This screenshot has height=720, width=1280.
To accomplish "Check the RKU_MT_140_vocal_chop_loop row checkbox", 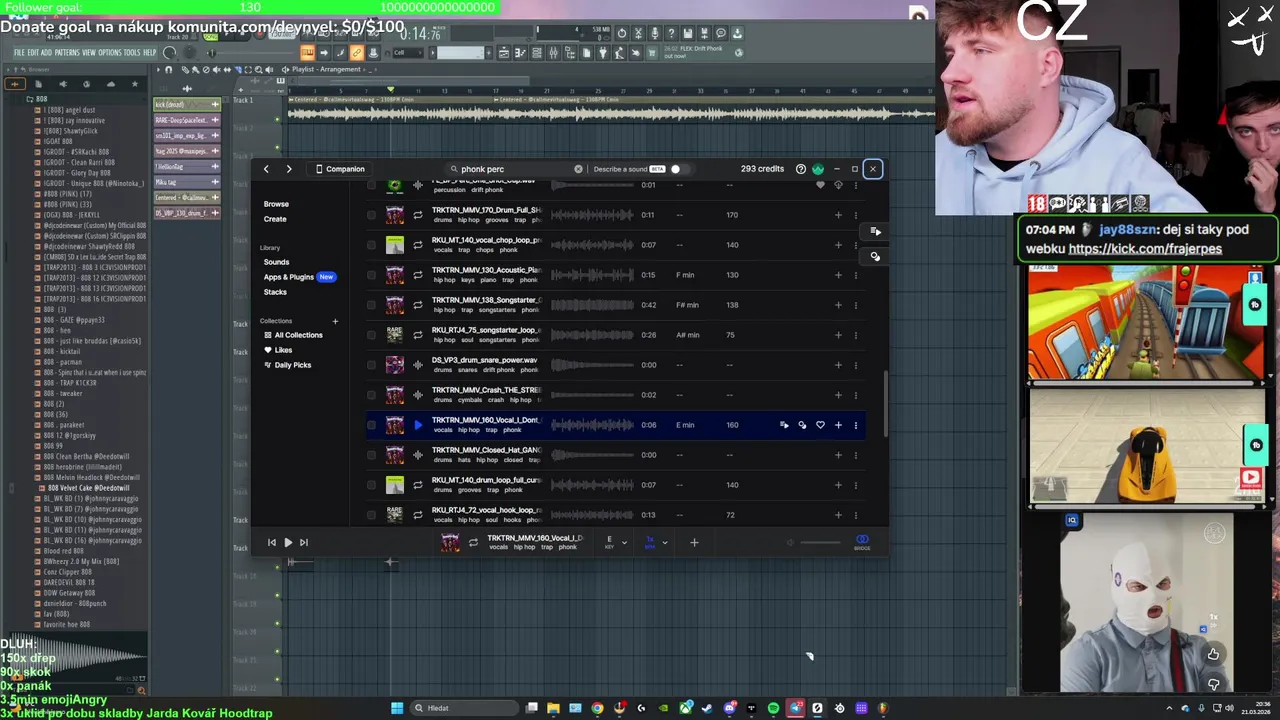I will tap(372, 245).
